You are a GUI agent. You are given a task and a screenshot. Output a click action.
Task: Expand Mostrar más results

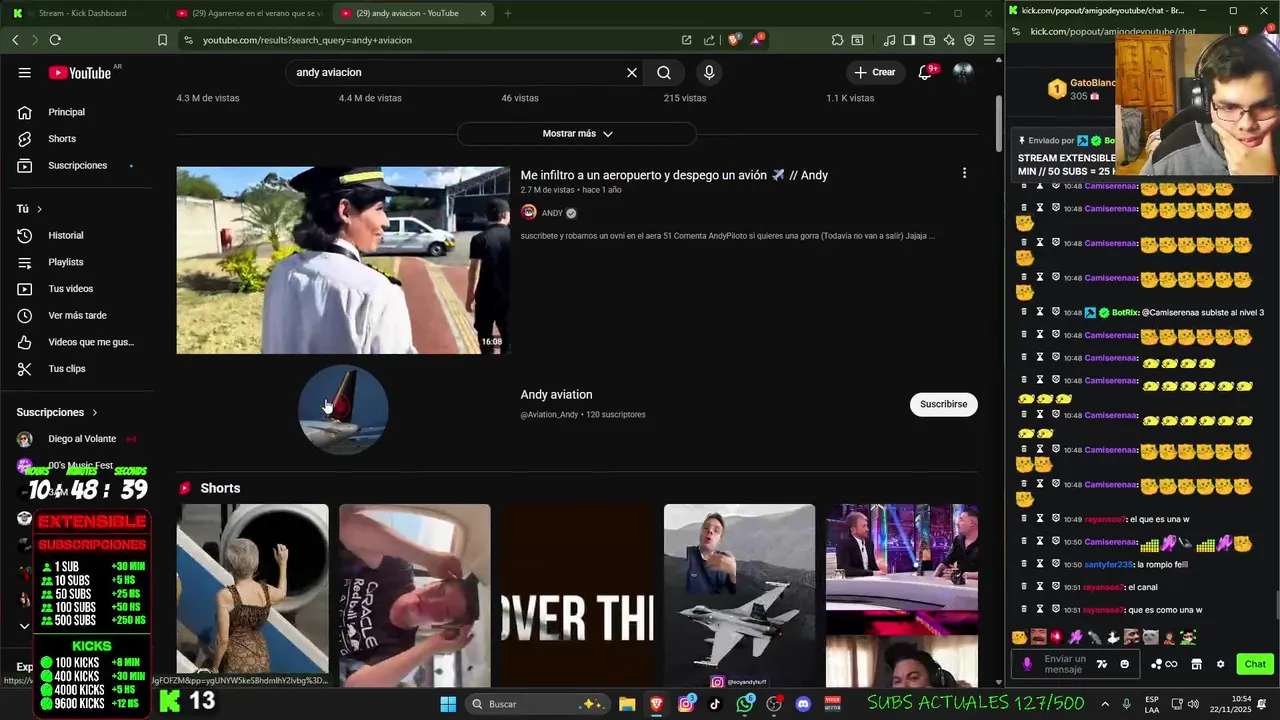pos(577,133)
